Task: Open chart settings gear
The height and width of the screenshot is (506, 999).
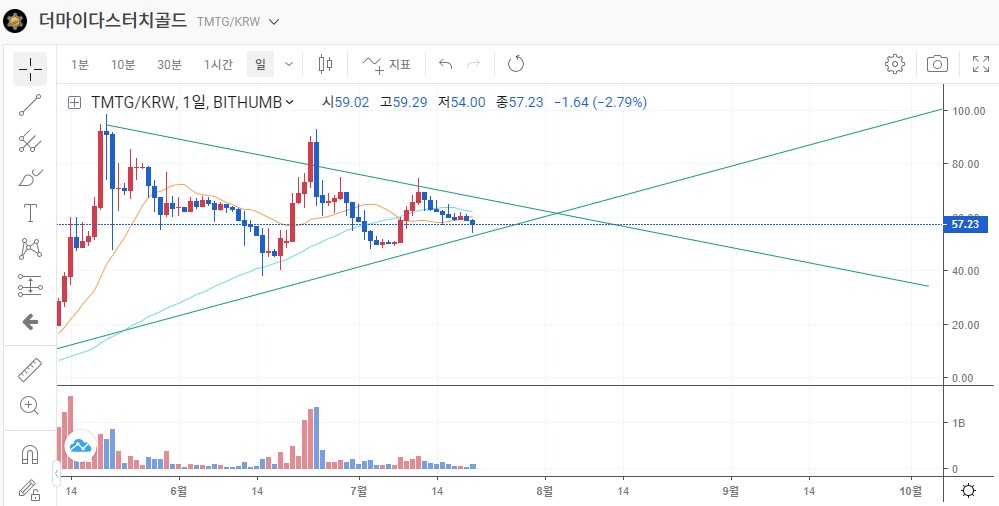Action: pyautogui.click(x=895, y=64)
